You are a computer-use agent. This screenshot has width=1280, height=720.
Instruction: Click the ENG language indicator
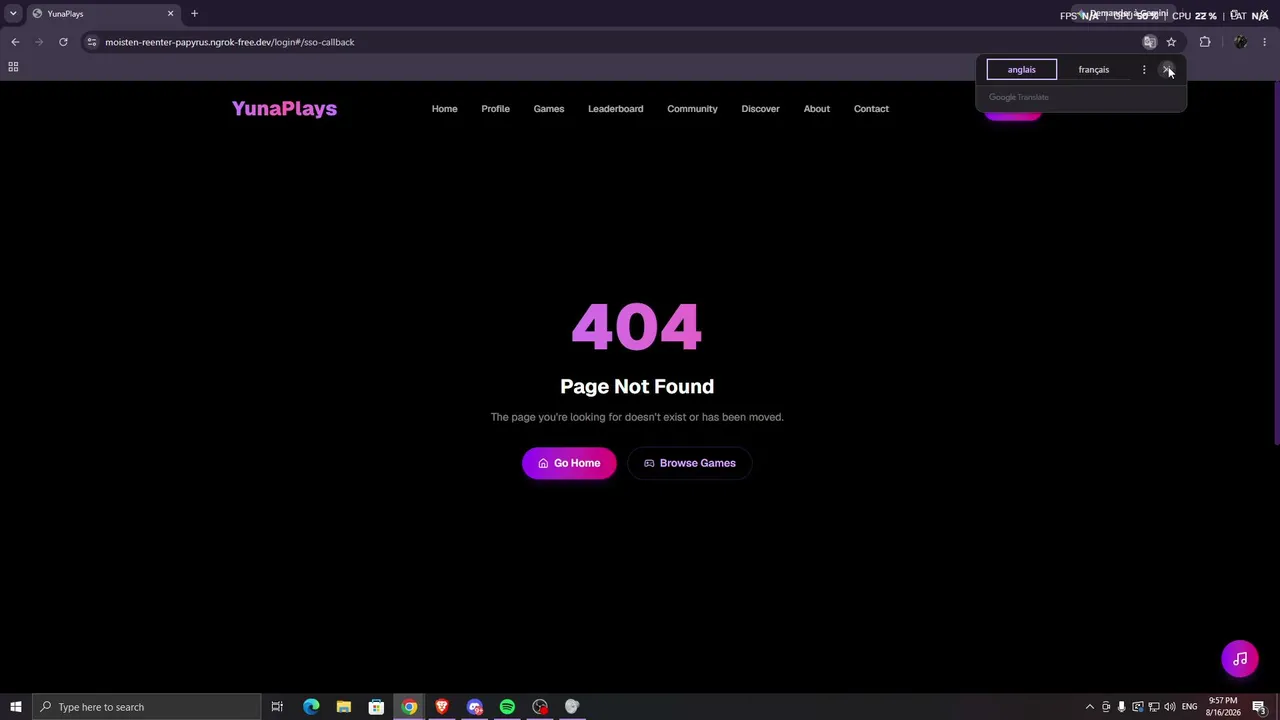pyautogui.click(x=1189, y=707)
